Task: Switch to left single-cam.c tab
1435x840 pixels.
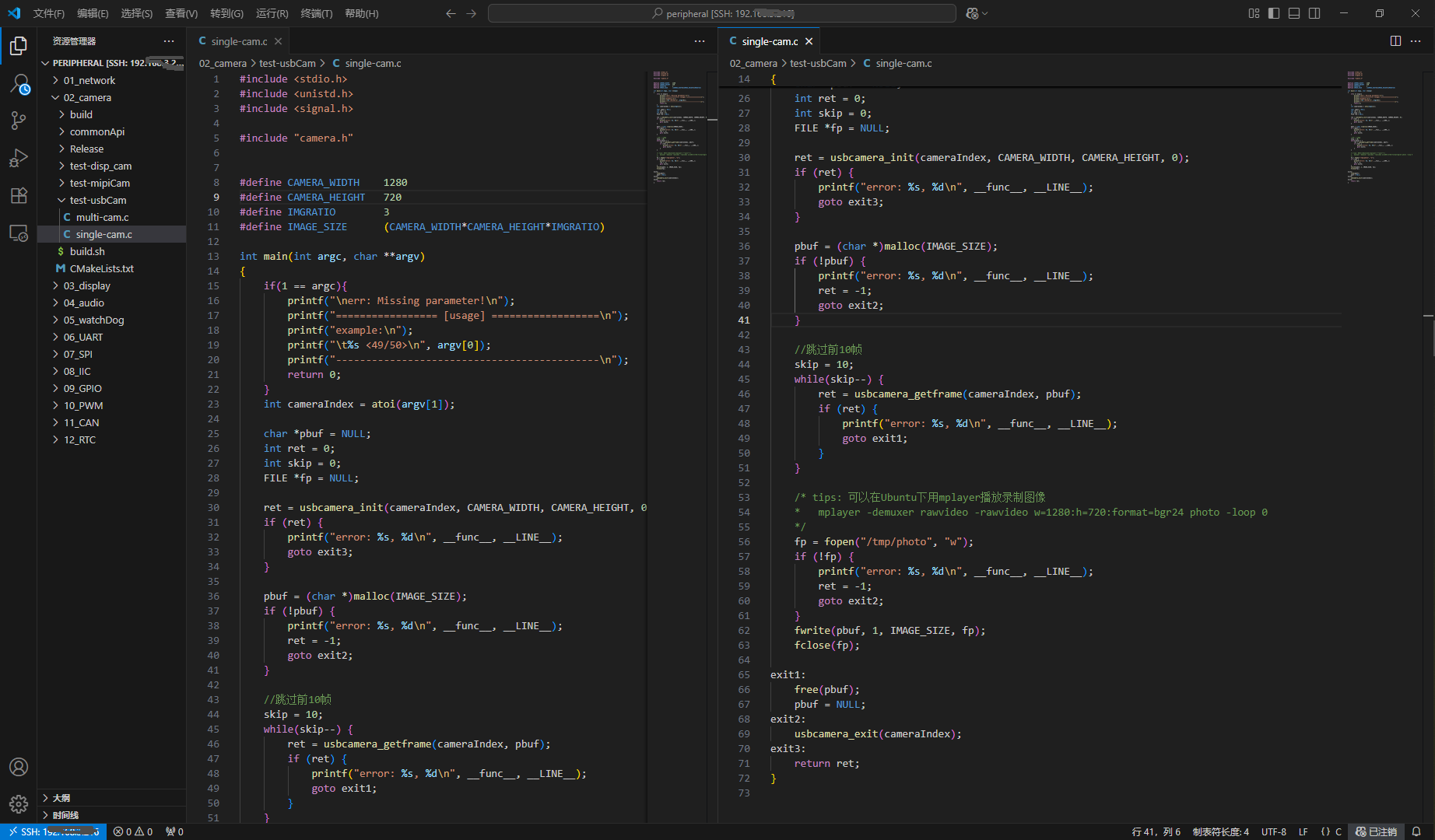Action: coord(238,41)
